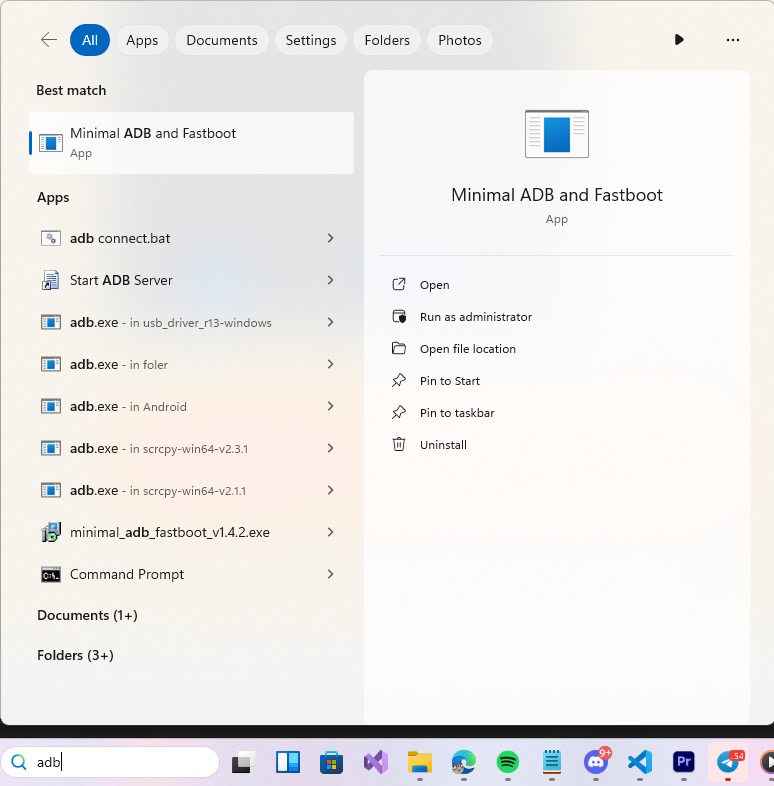Open the three-dots more options menu
This screenshot has height=786, width=774.
pos(733,40)
